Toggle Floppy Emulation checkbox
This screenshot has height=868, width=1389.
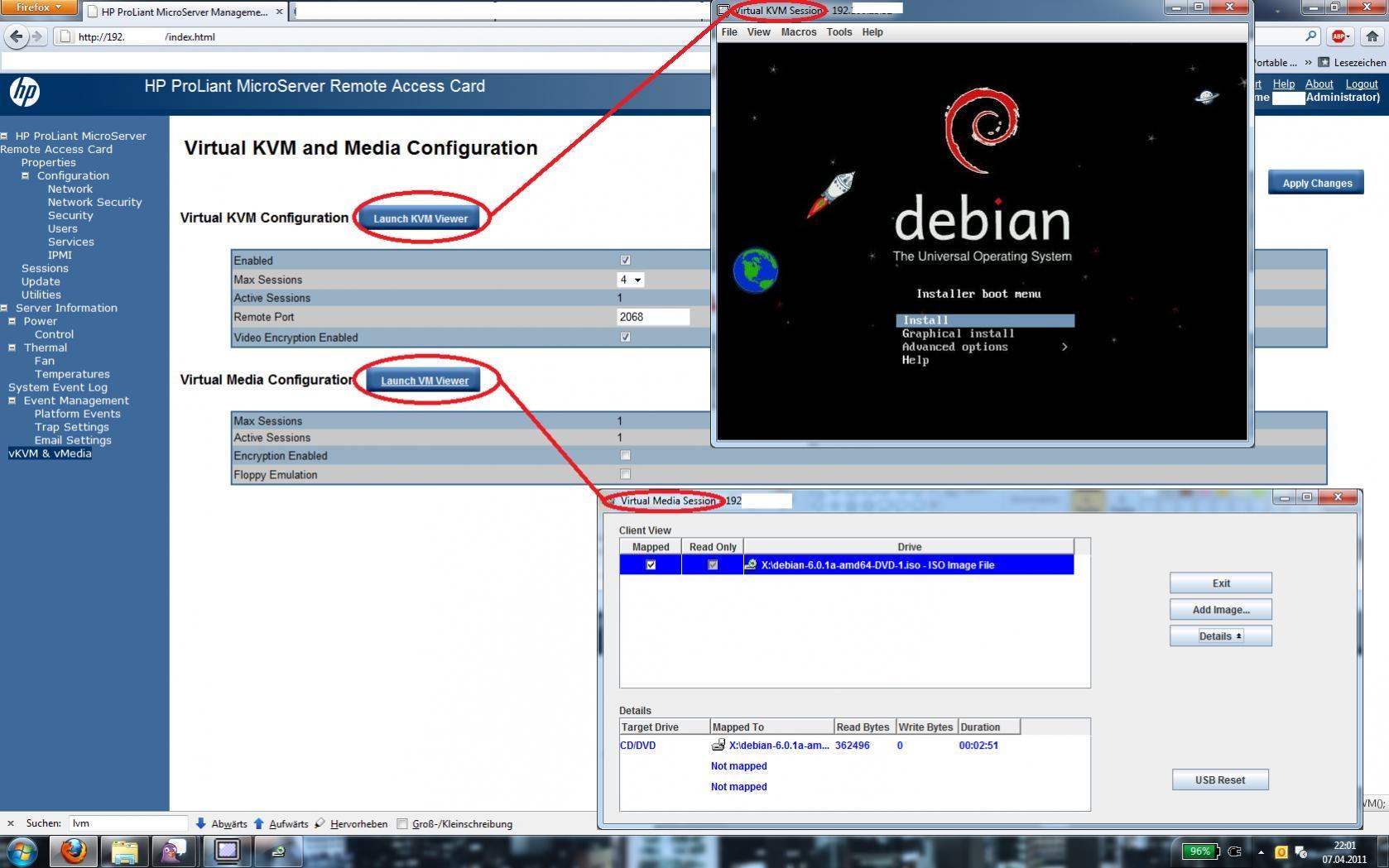625,474
